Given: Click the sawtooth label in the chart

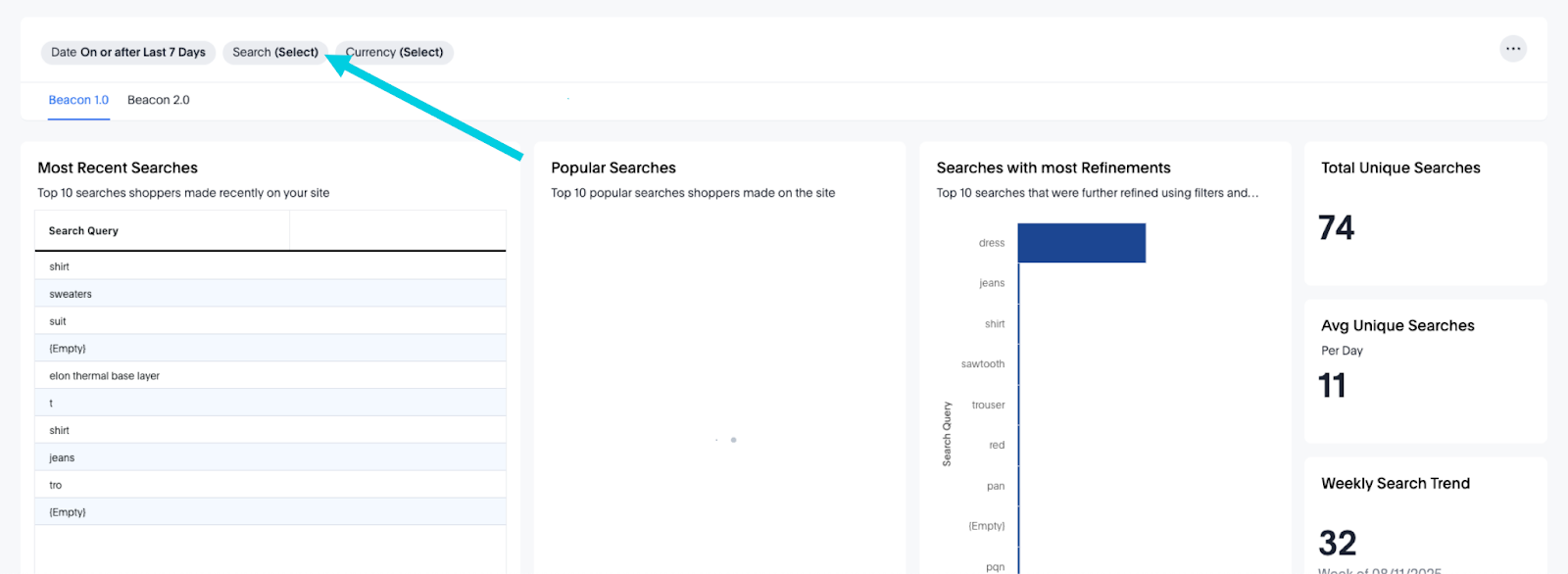Looking at the screenshot, I should [x=983, y=364].
